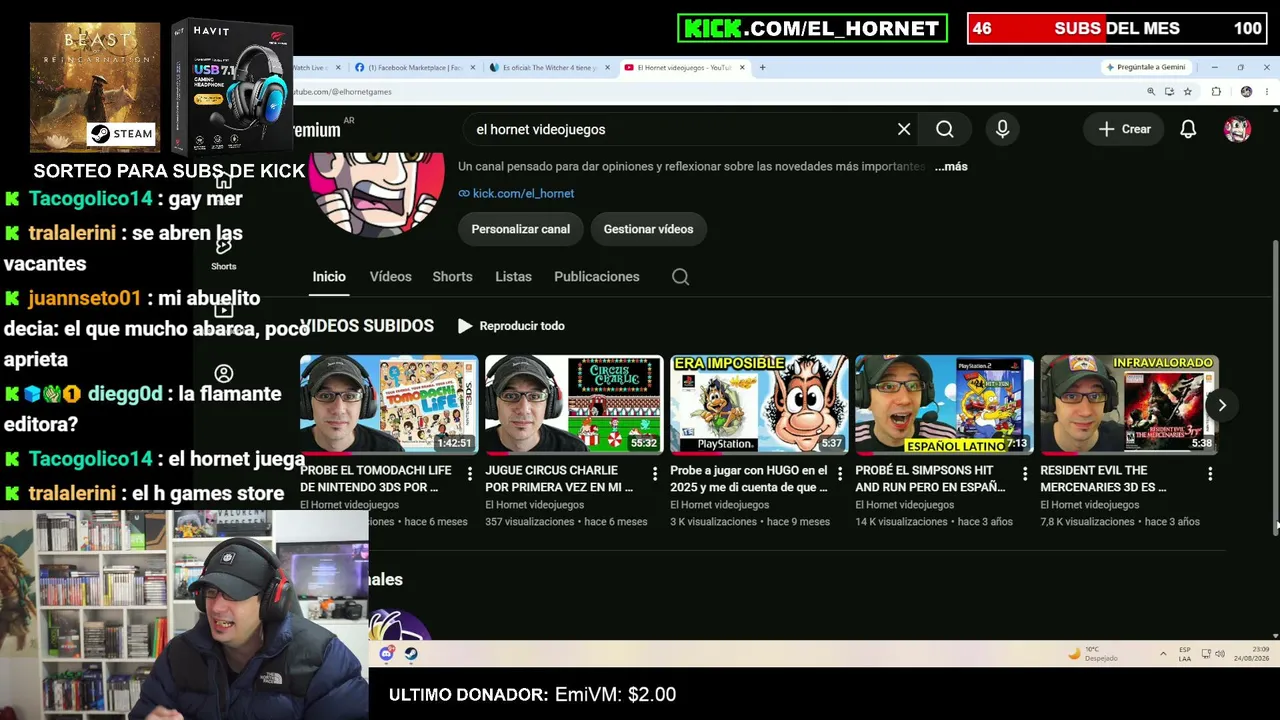1280x720 pixels.
Task: Open the Publicaciones tab
Action: click(x=596, y=277)
